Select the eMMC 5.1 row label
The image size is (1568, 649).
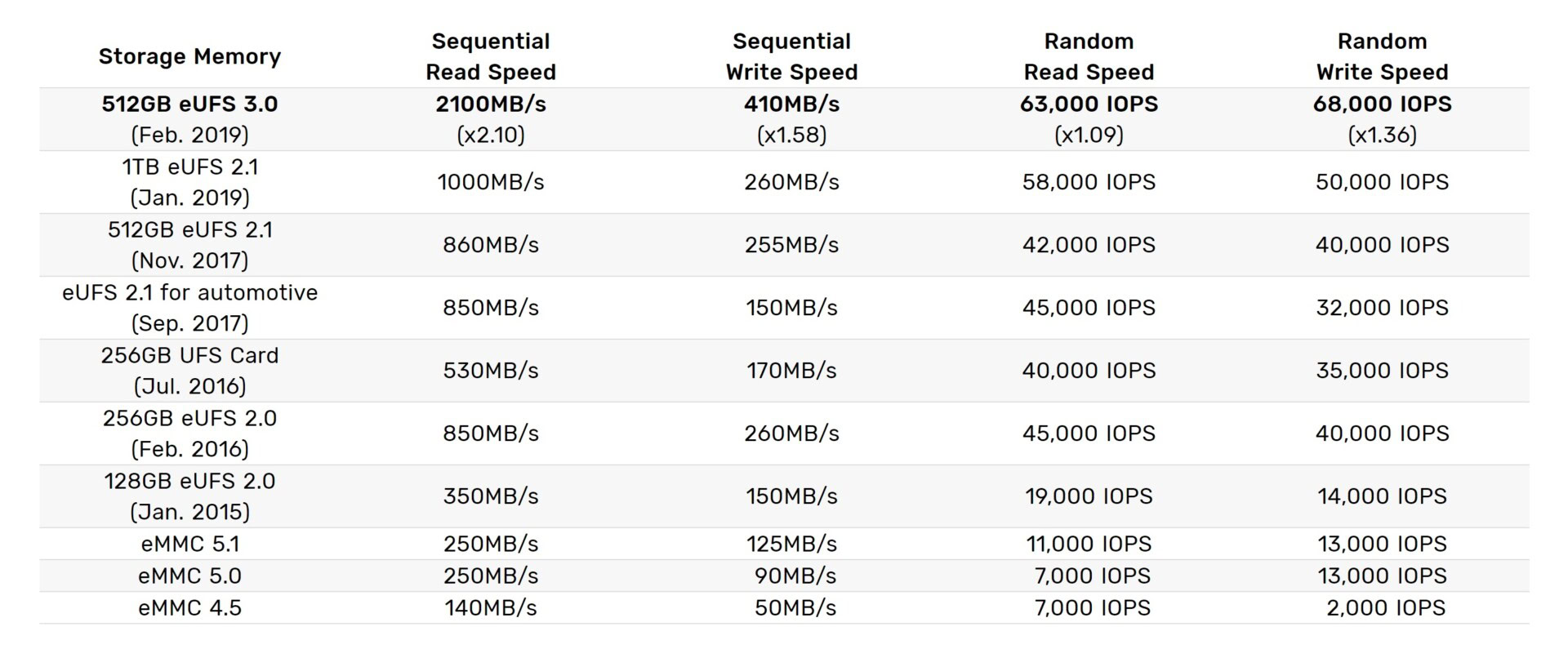coord(189,544)
